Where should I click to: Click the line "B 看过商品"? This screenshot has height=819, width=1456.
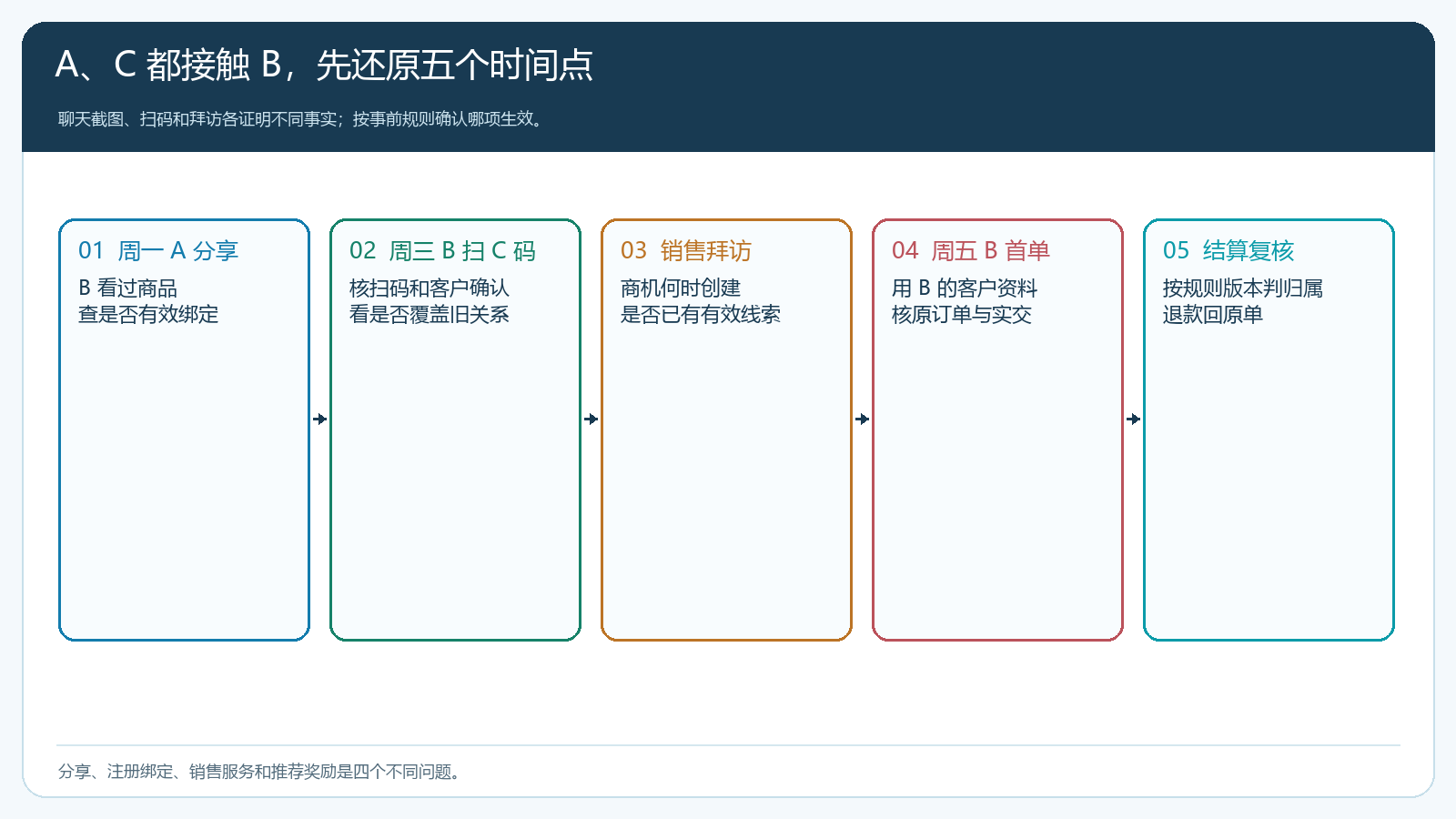[127, 288]
